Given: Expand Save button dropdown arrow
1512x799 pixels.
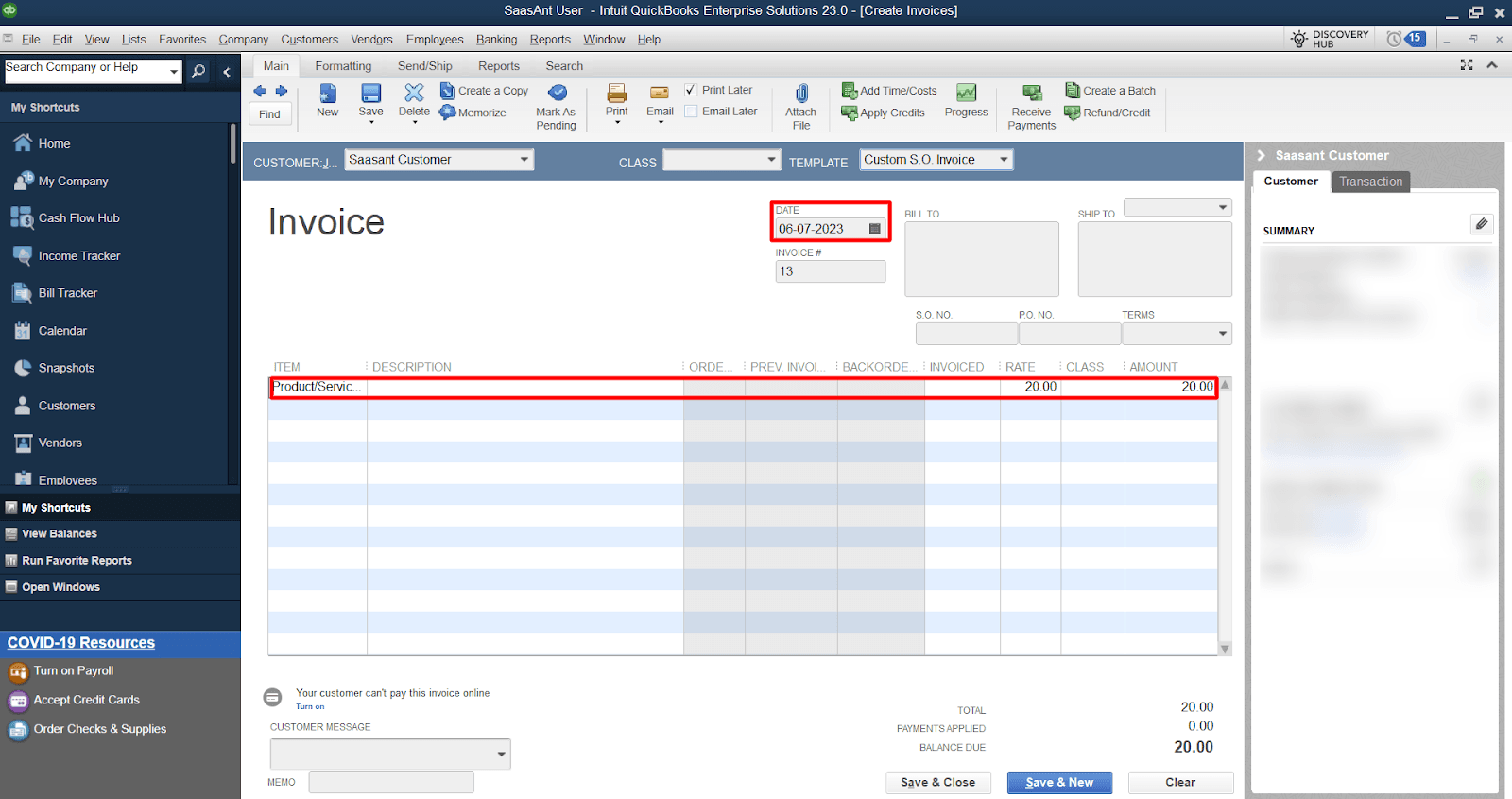Looking at the screenshot, I should click(371, 123).
